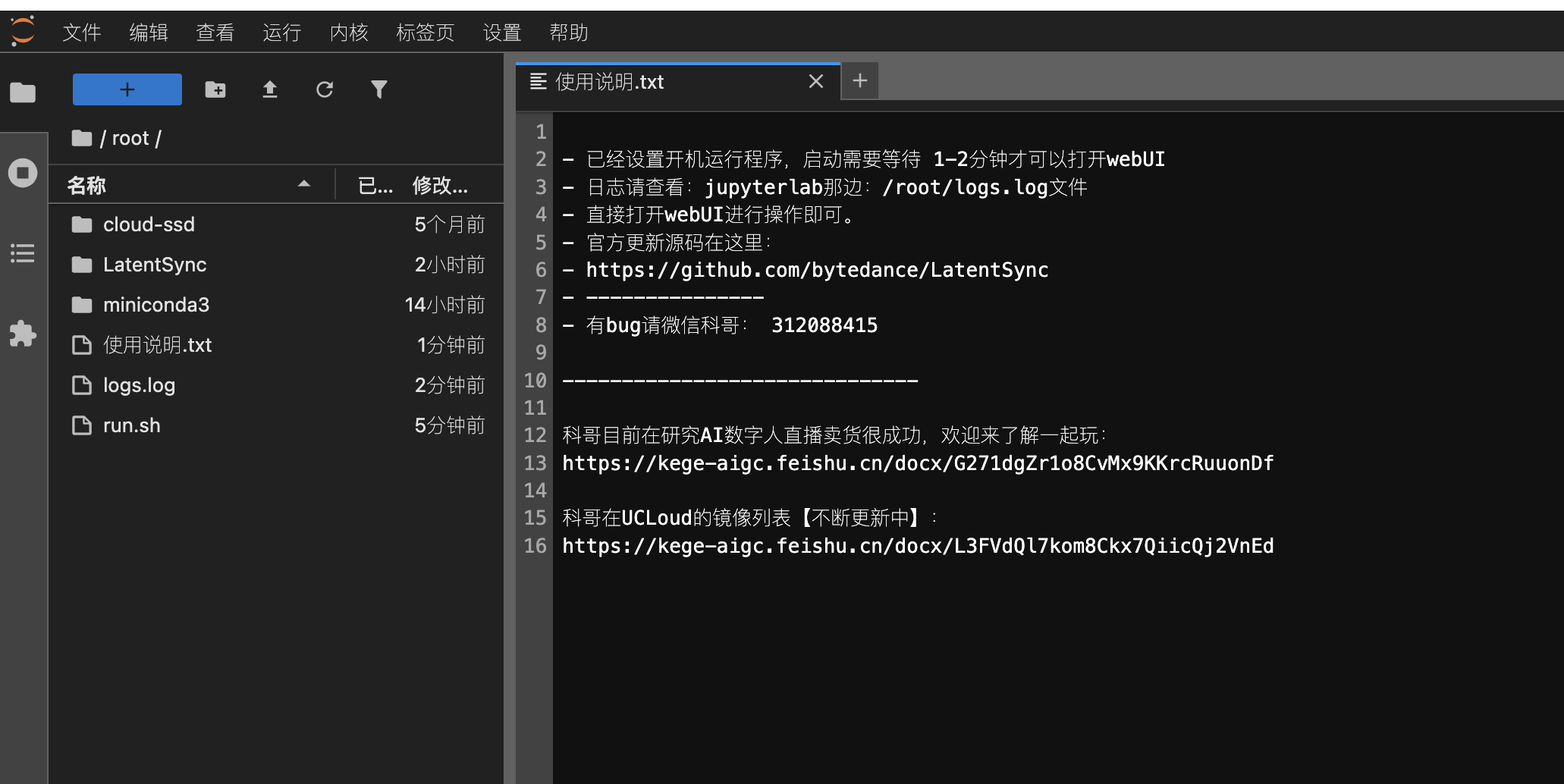Click the text file icon on editor tab
Screen dimensions: 1564x784
539,81
